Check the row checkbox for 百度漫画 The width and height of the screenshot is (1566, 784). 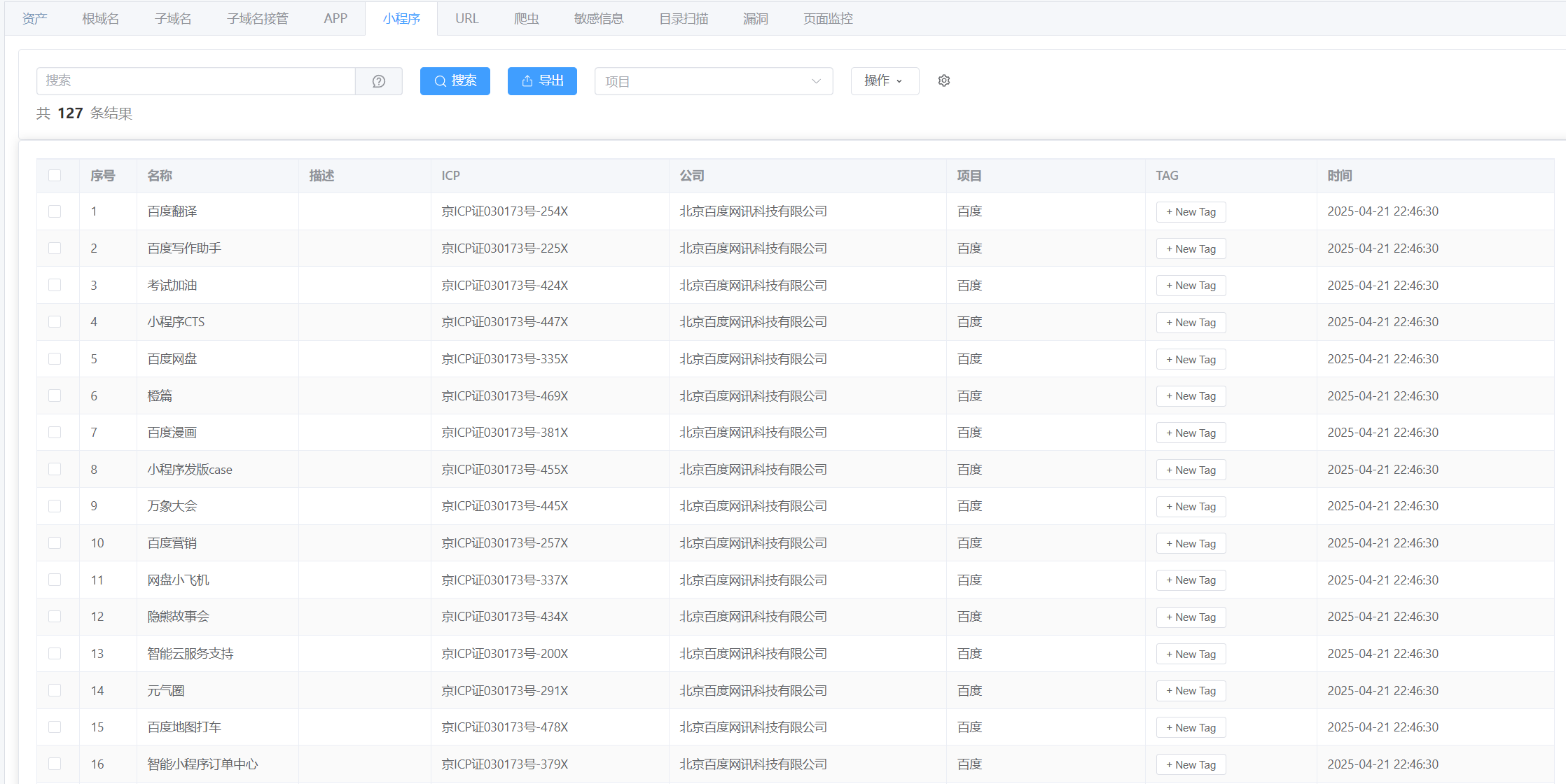tap(55, 433)
